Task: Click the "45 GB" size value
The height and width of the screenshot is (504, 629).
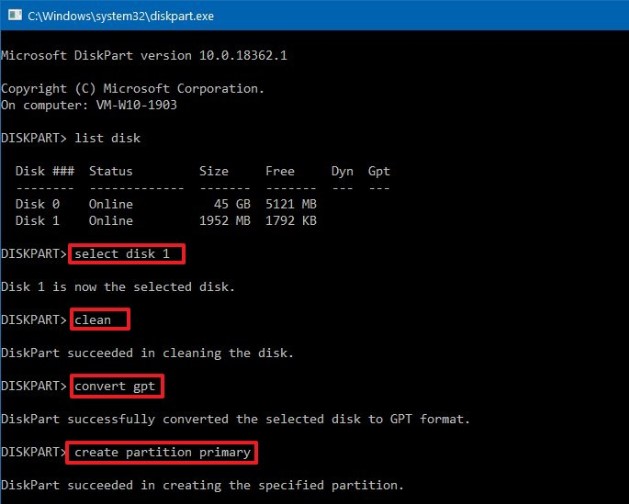Action: (x=220, y=204)
